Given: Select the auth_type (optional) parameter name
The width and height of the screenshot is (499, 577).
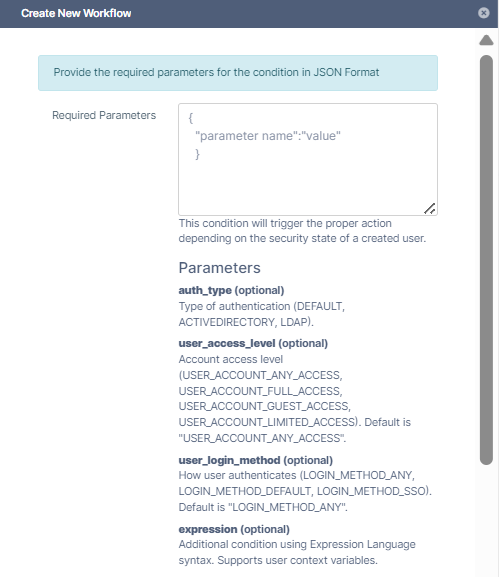Looking at the screenshot, I should (231, 290).
